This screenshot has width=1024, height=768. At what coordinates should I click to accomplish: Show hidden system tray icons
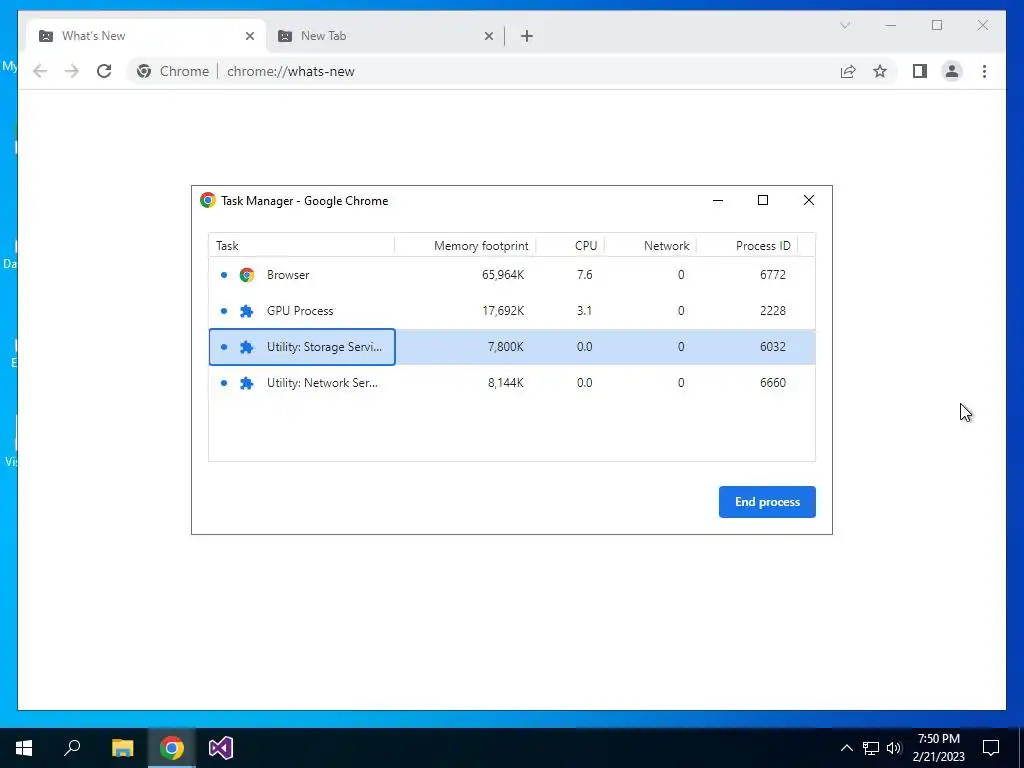(846, 748)
